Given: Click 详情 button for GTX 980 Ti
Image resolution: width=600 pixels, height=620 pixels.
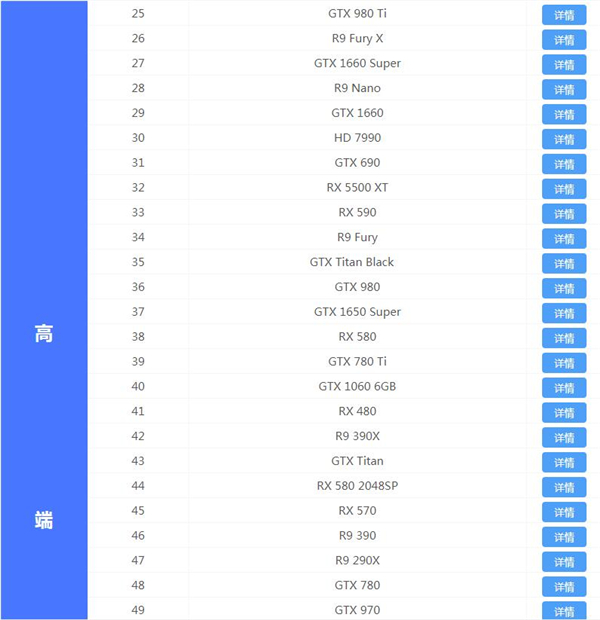Looking at the screenshot, I should pos(564,15).
